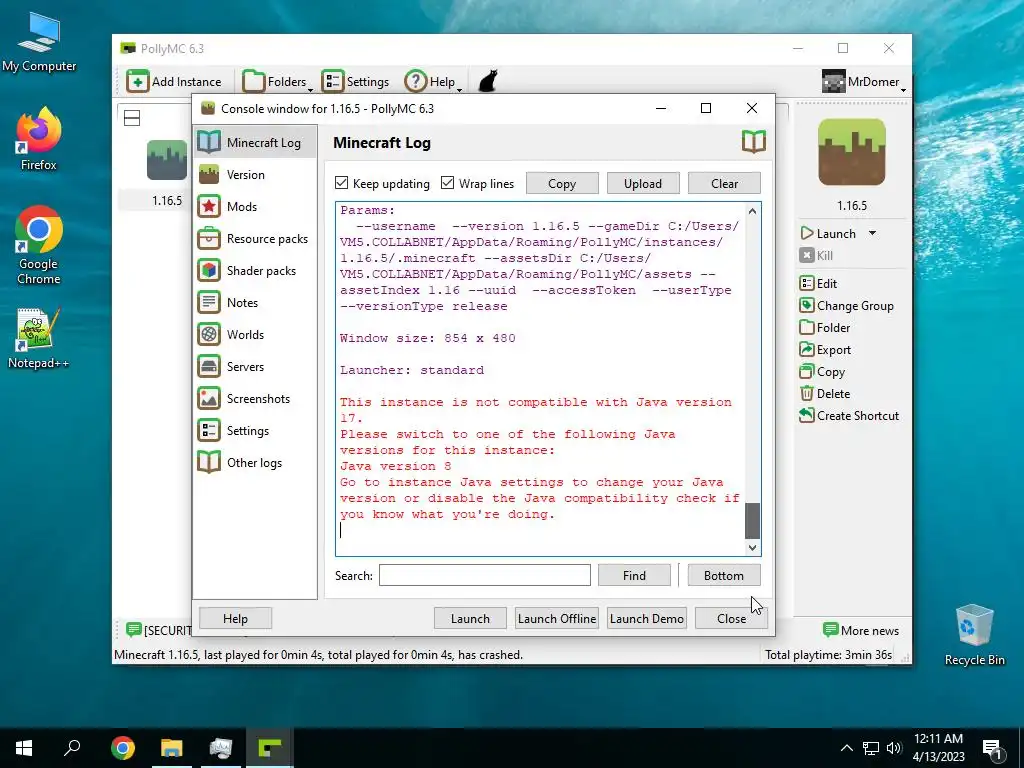Click the log scrollbar down arrow
Screen dimensions: 1024x768
pos(752,548)
